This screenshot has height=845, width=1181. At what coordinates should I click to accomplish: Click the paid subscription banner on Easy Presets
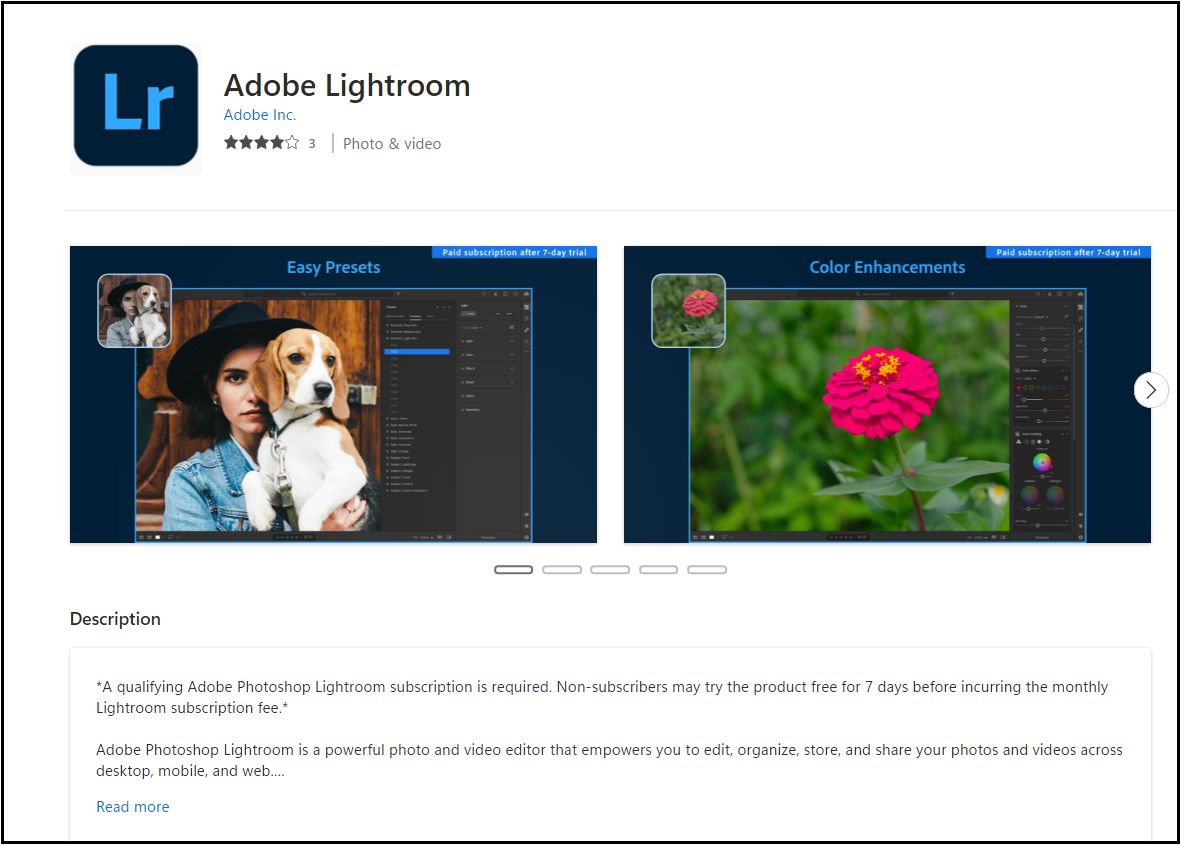tap(514, 252)
